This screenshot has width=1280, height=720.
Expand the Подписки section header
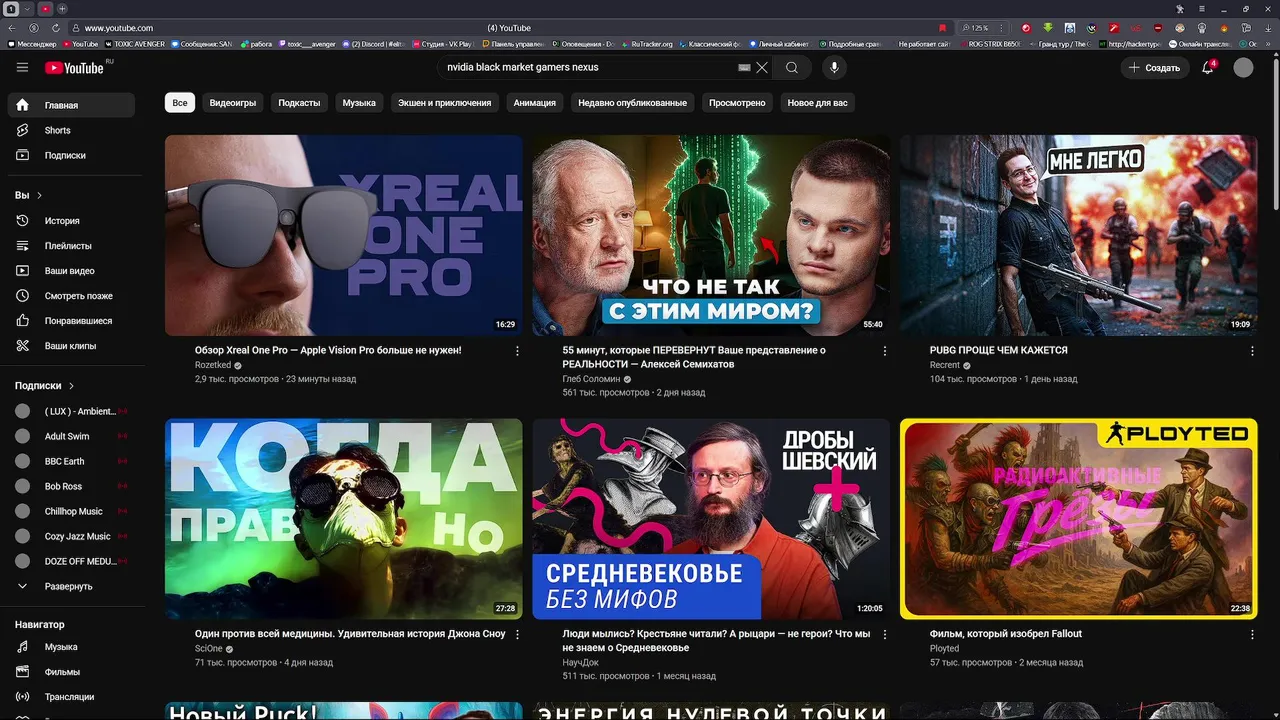pos(45,385)
